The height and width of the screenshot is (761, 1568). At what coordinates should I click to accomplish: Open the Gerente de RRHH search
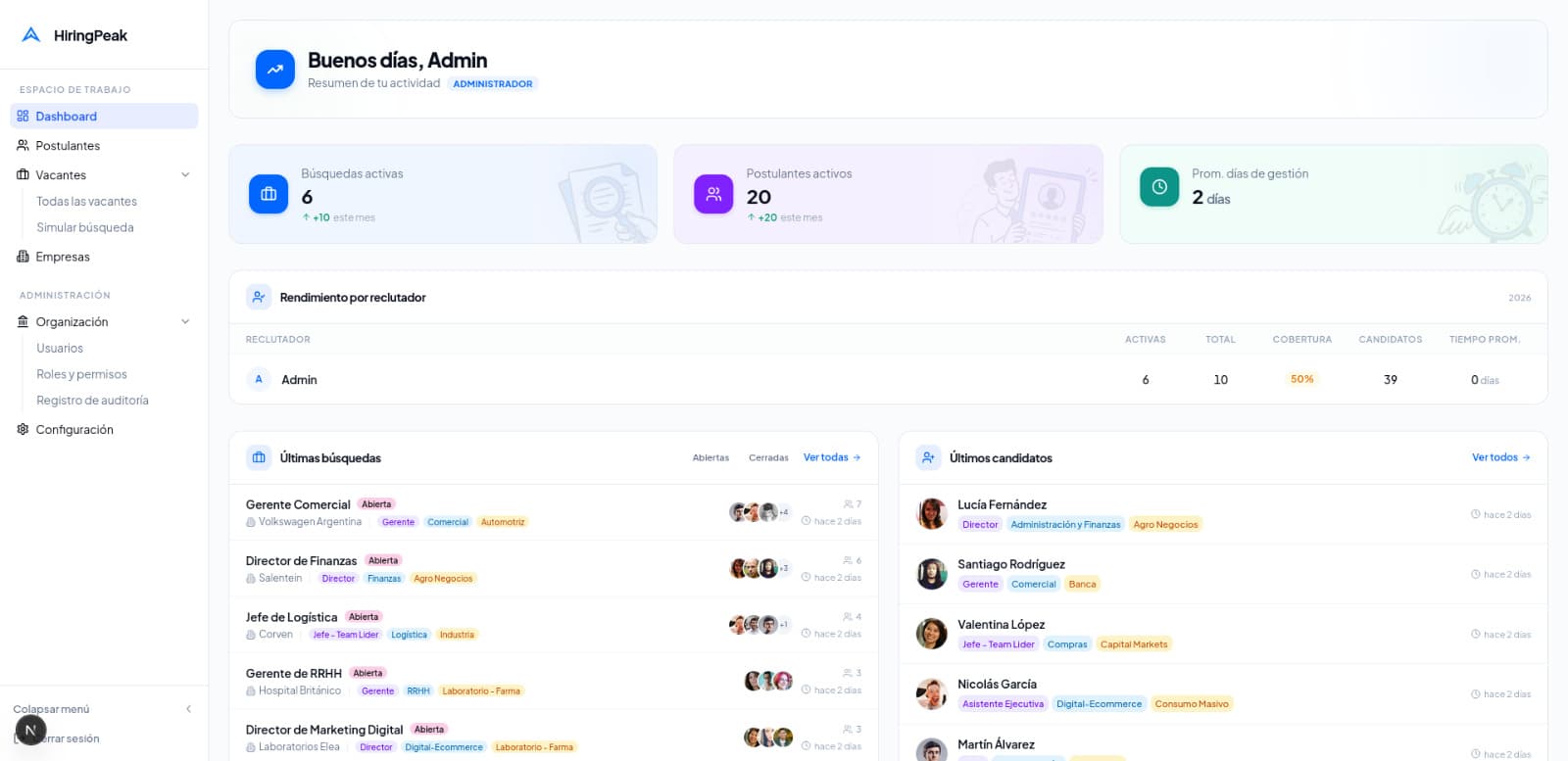(293, 674)
